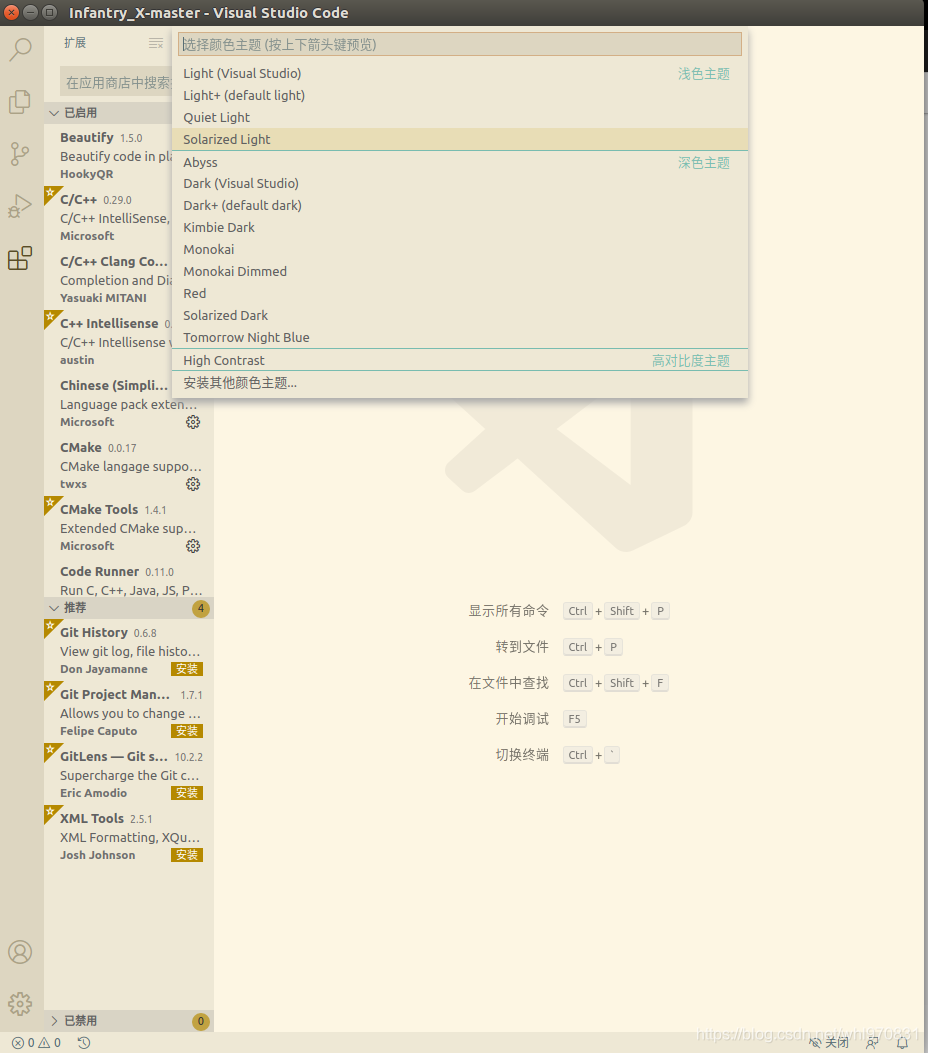
Task: Click the history clock icon in status bar
Action: (x=84, y=1043)
